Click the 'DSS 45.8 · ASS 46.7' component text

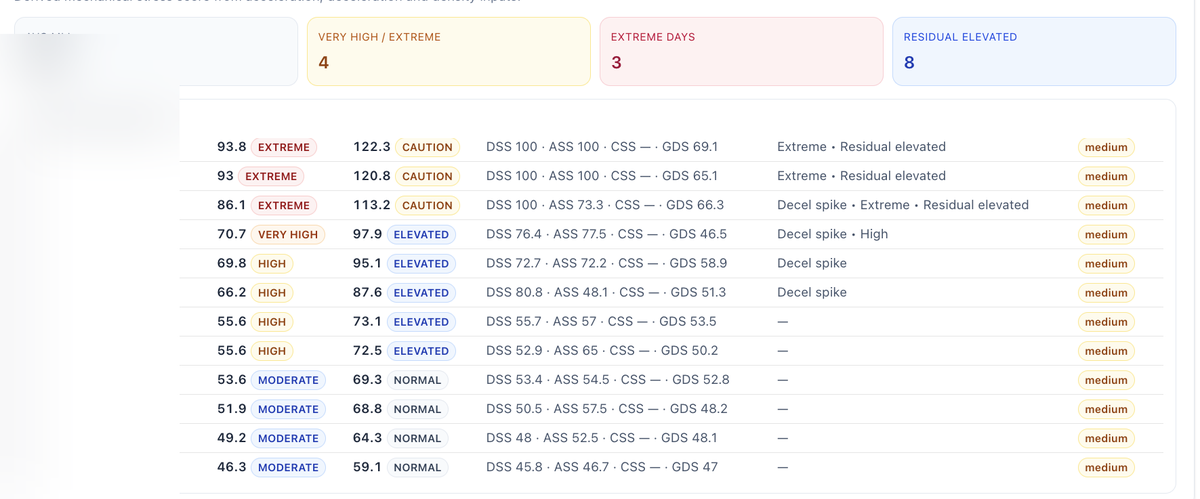[601, 467]
